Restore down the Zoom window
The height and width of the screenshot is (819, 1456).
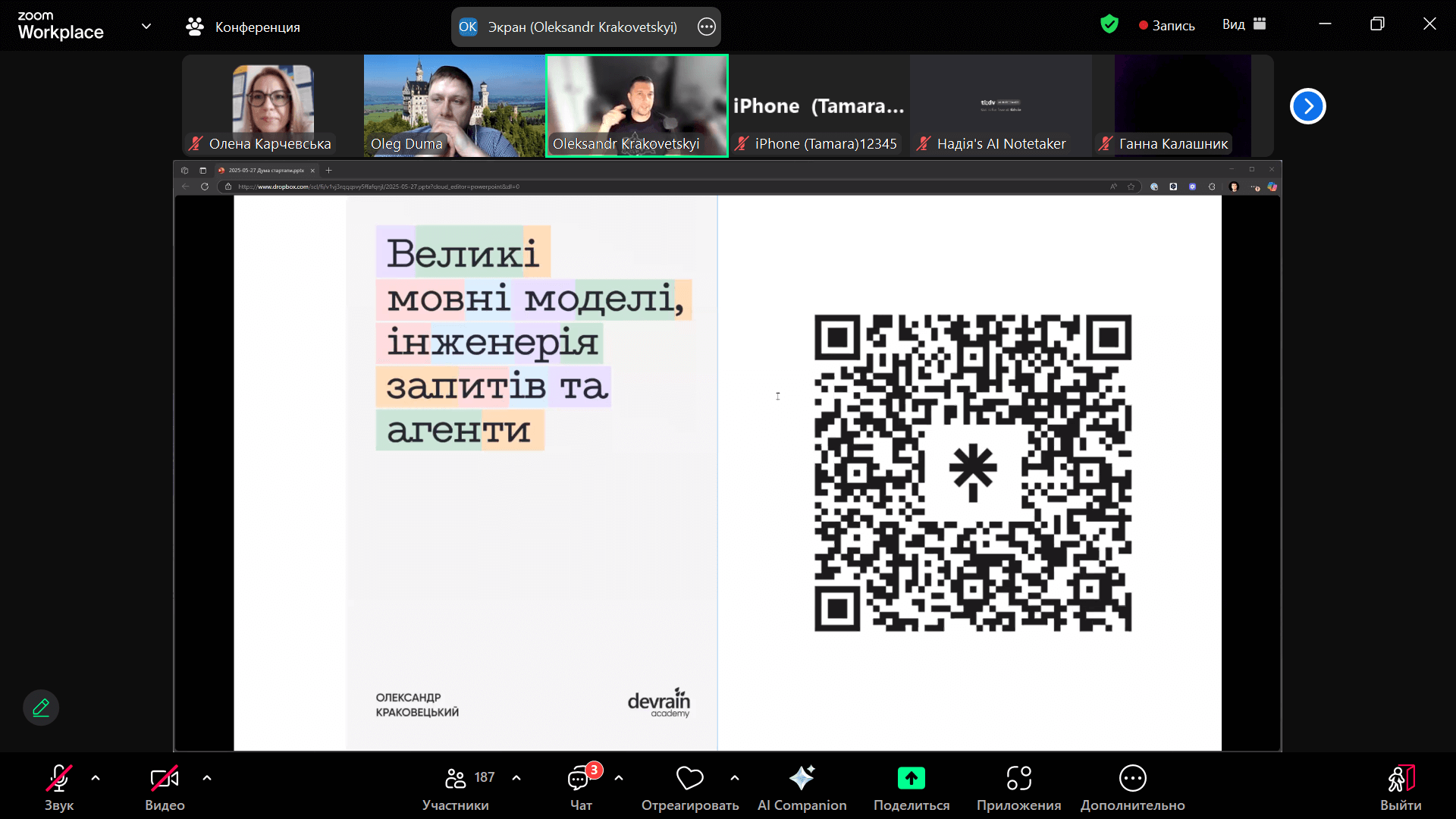pyautogui.click(x=1377, y=24)
